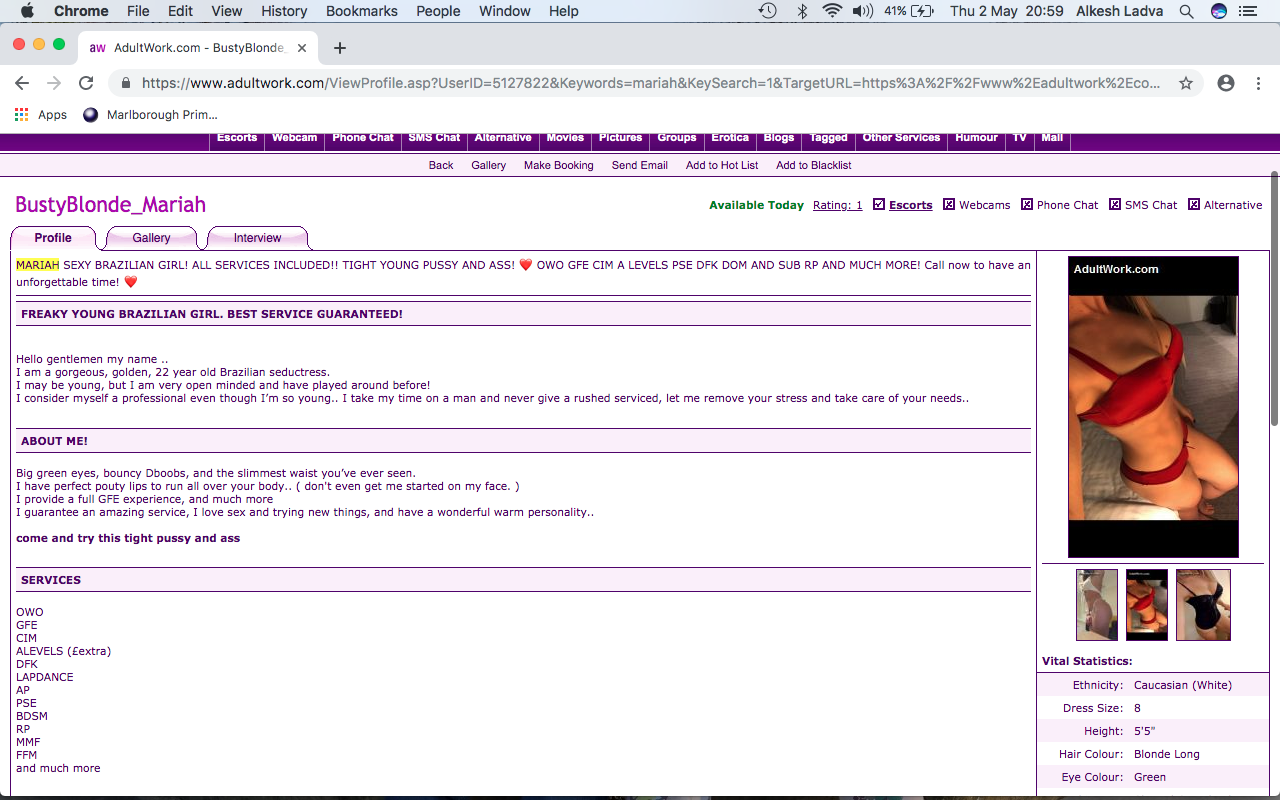This screenshot has width=1280, height=800.
Task: Switch to the Interview tab
Action: click(x=257, y=238)
